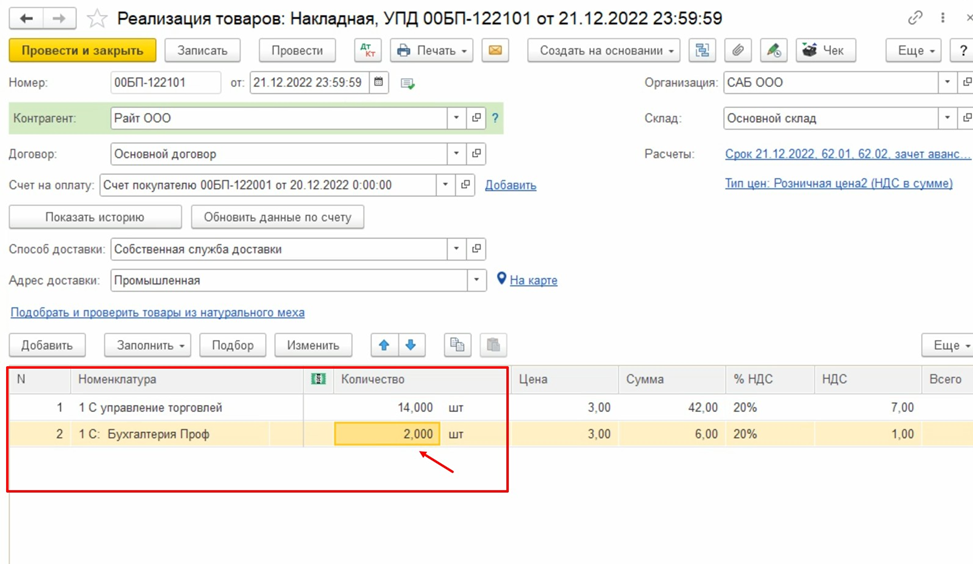Viewport: 973px width, 564px height.
Task: Open the Организация record with the open icon
Action: coord(966,83)
